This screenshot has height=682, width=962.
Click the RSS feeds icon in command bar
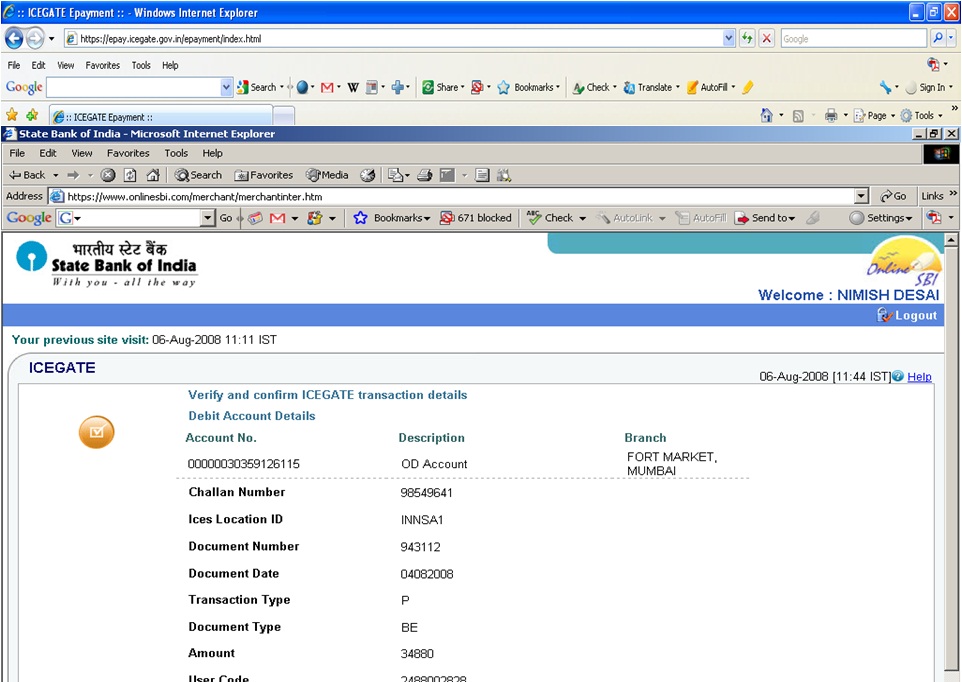click(x=798, y=115)
